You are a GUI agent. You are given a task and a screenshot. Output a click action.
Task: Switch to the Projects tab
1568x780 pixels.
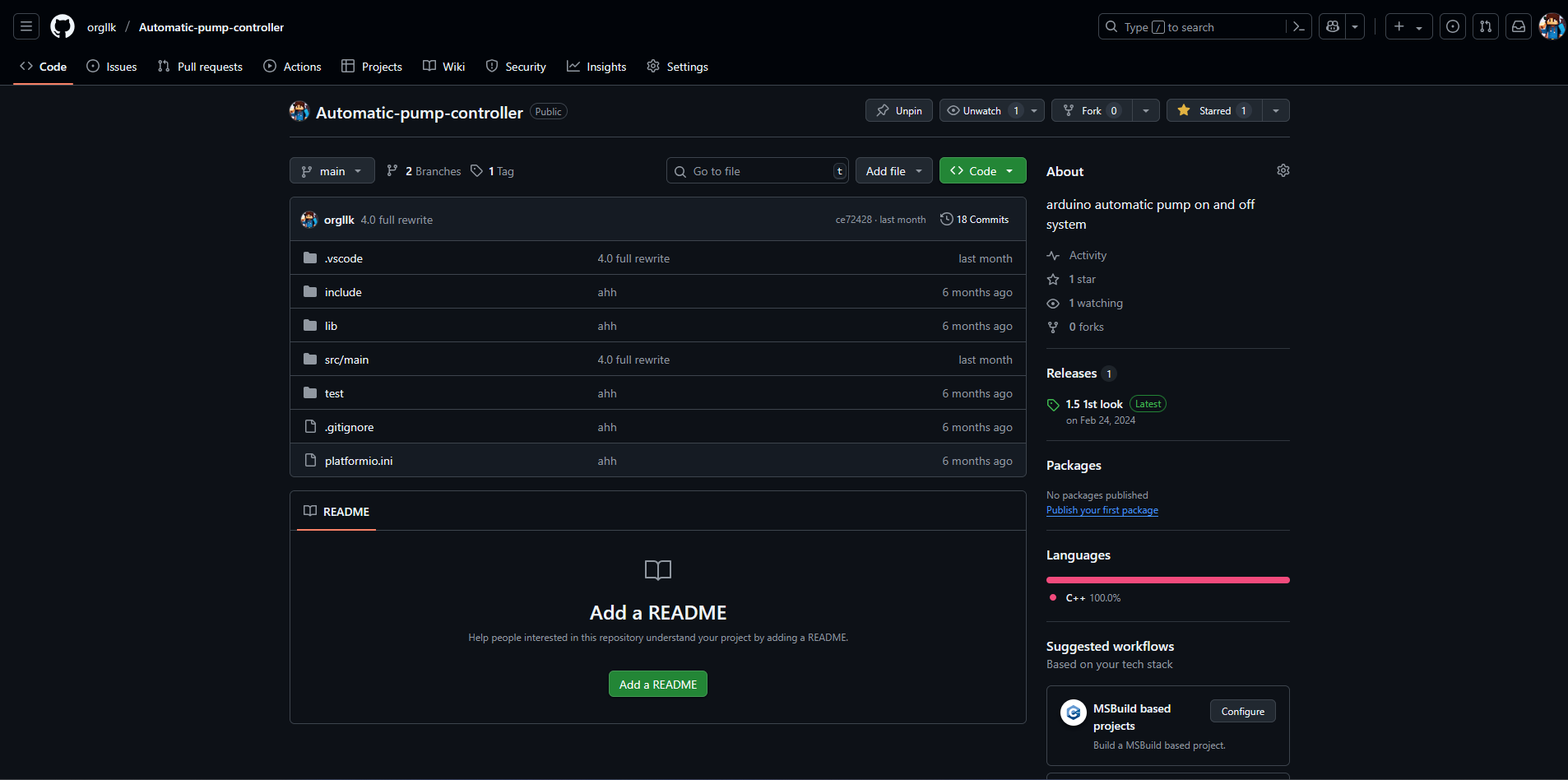point(372,67)
